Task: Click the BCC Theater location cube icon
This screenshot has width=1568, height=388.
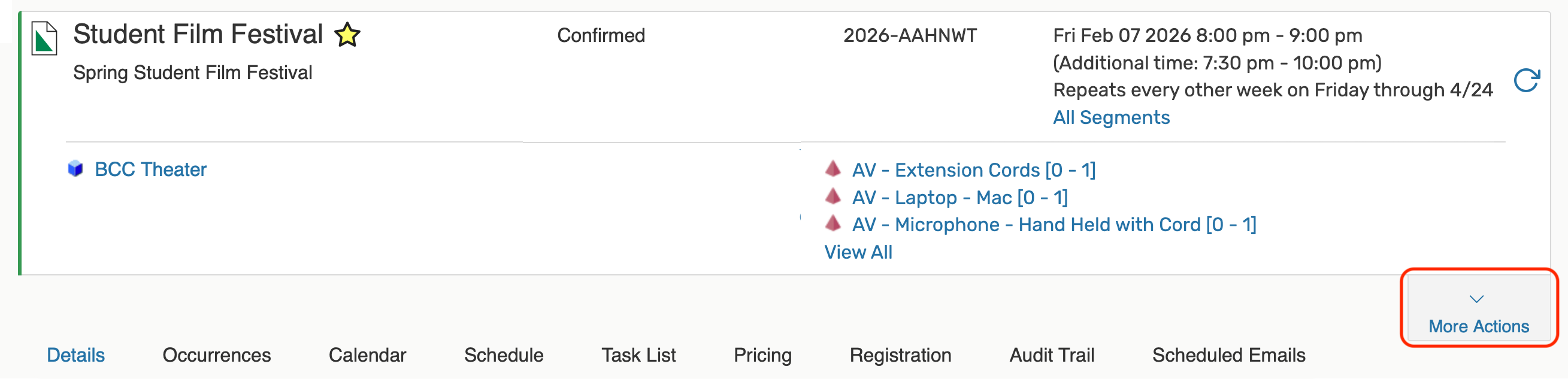Action: 75,168
